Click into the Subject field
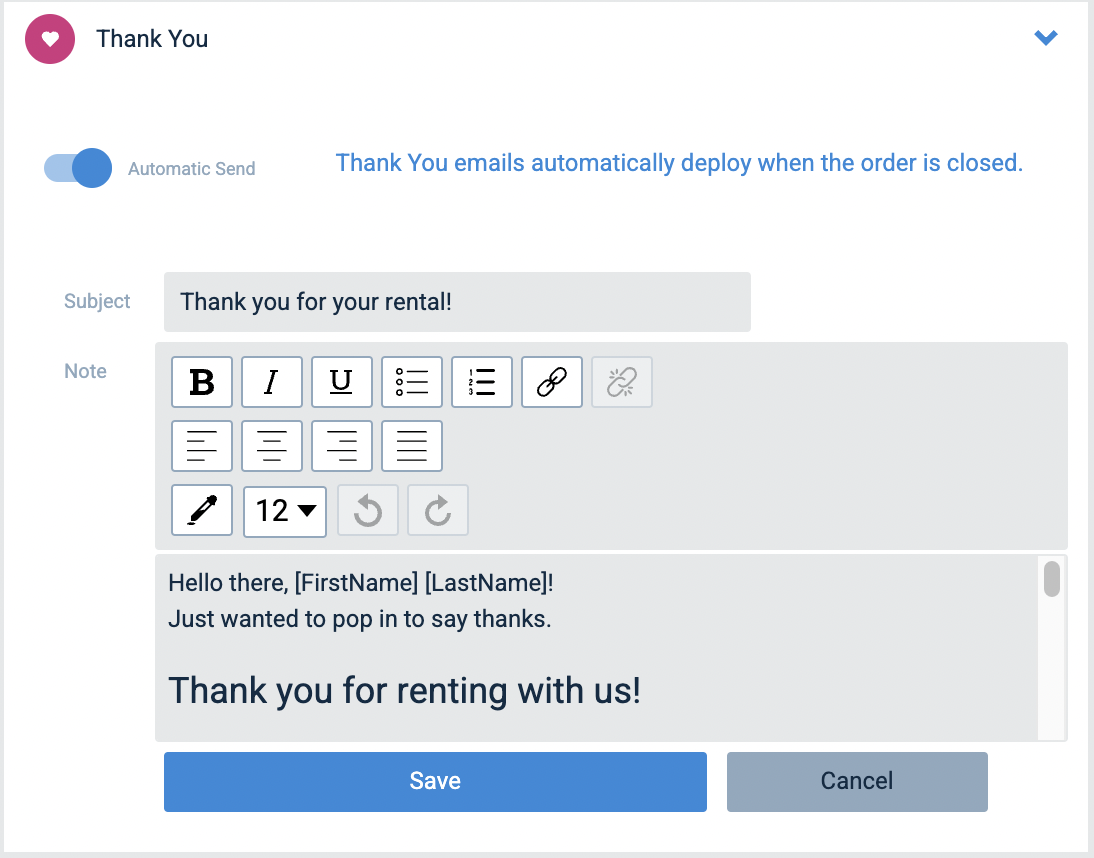Image resolution: width=1094 pixels, height=858 pixels. [457, 302]
